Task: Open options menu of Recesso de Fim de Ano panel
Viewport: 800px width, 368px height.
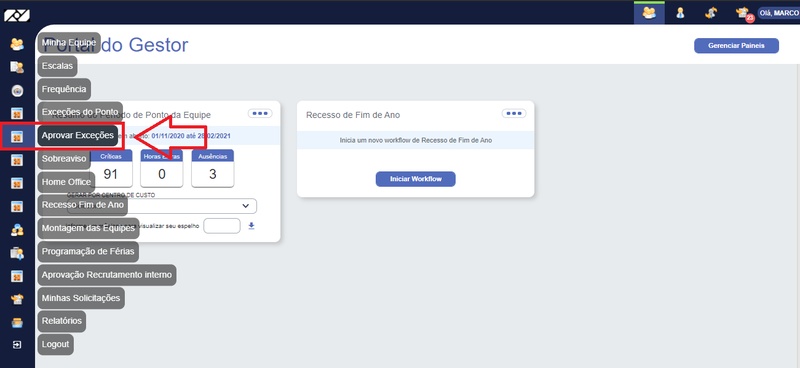Action: (514, 113)
